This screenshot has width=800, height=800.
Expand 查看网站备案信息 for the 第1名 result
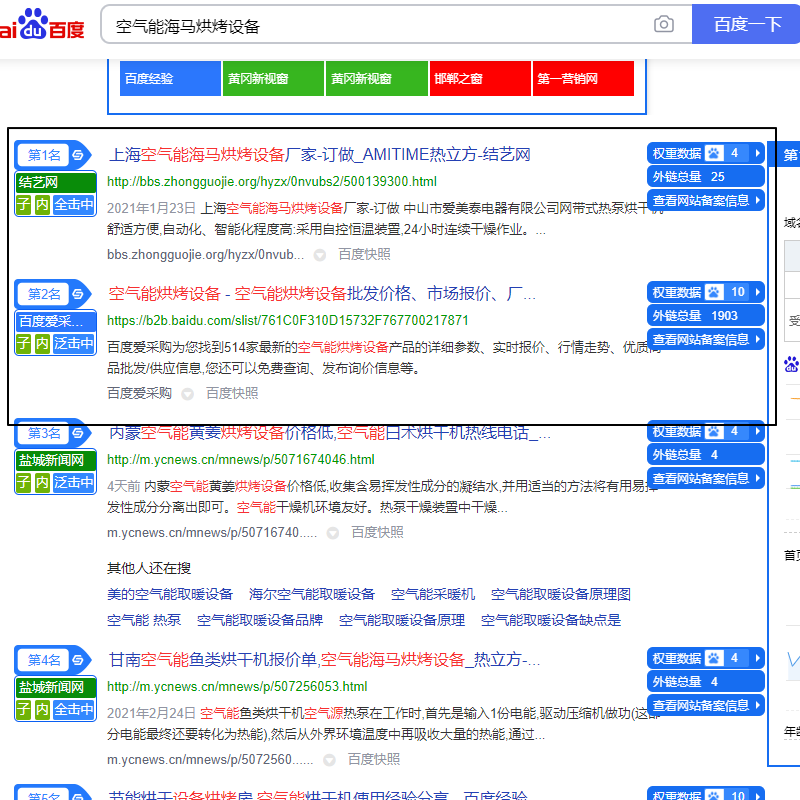[x=705, y=200]
